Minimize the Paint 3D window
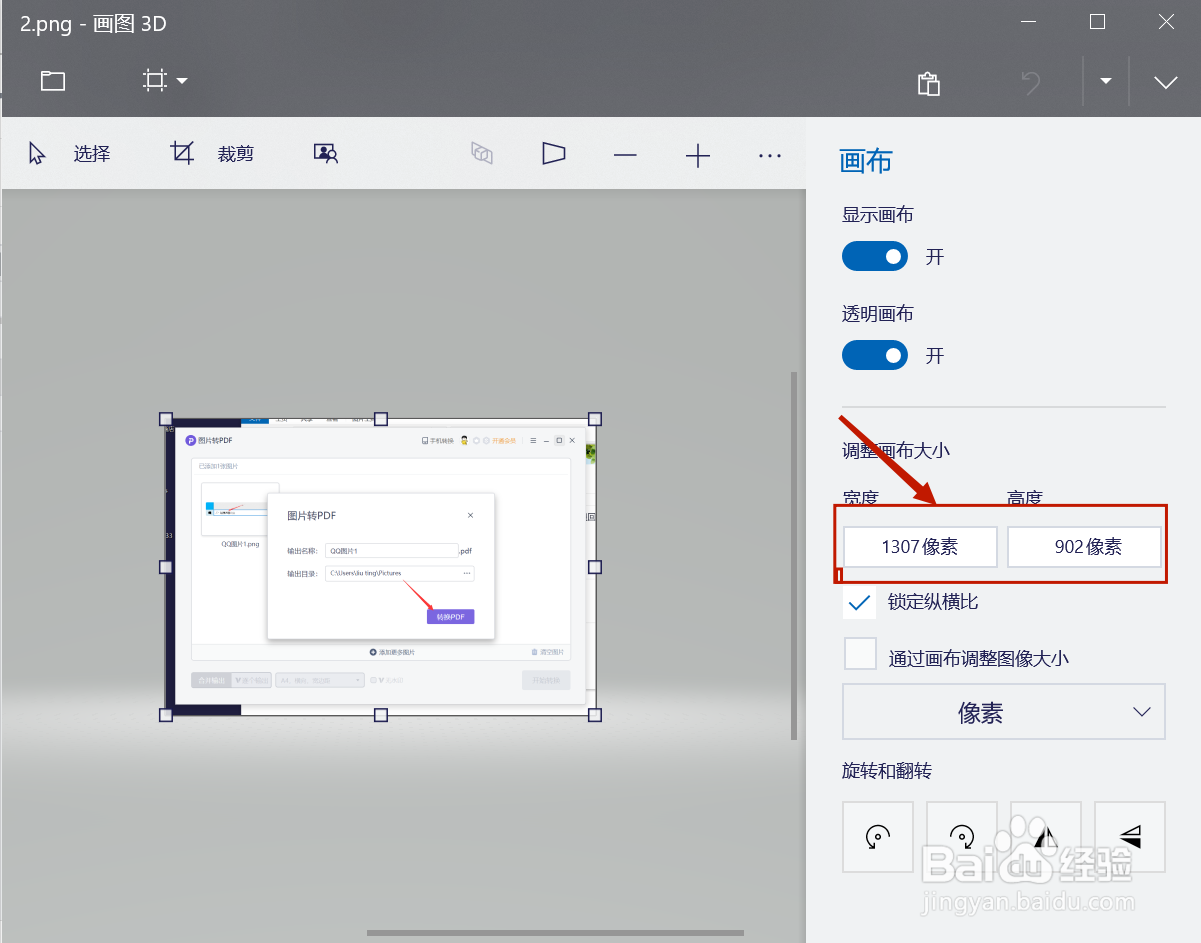 pos(1028,22)
